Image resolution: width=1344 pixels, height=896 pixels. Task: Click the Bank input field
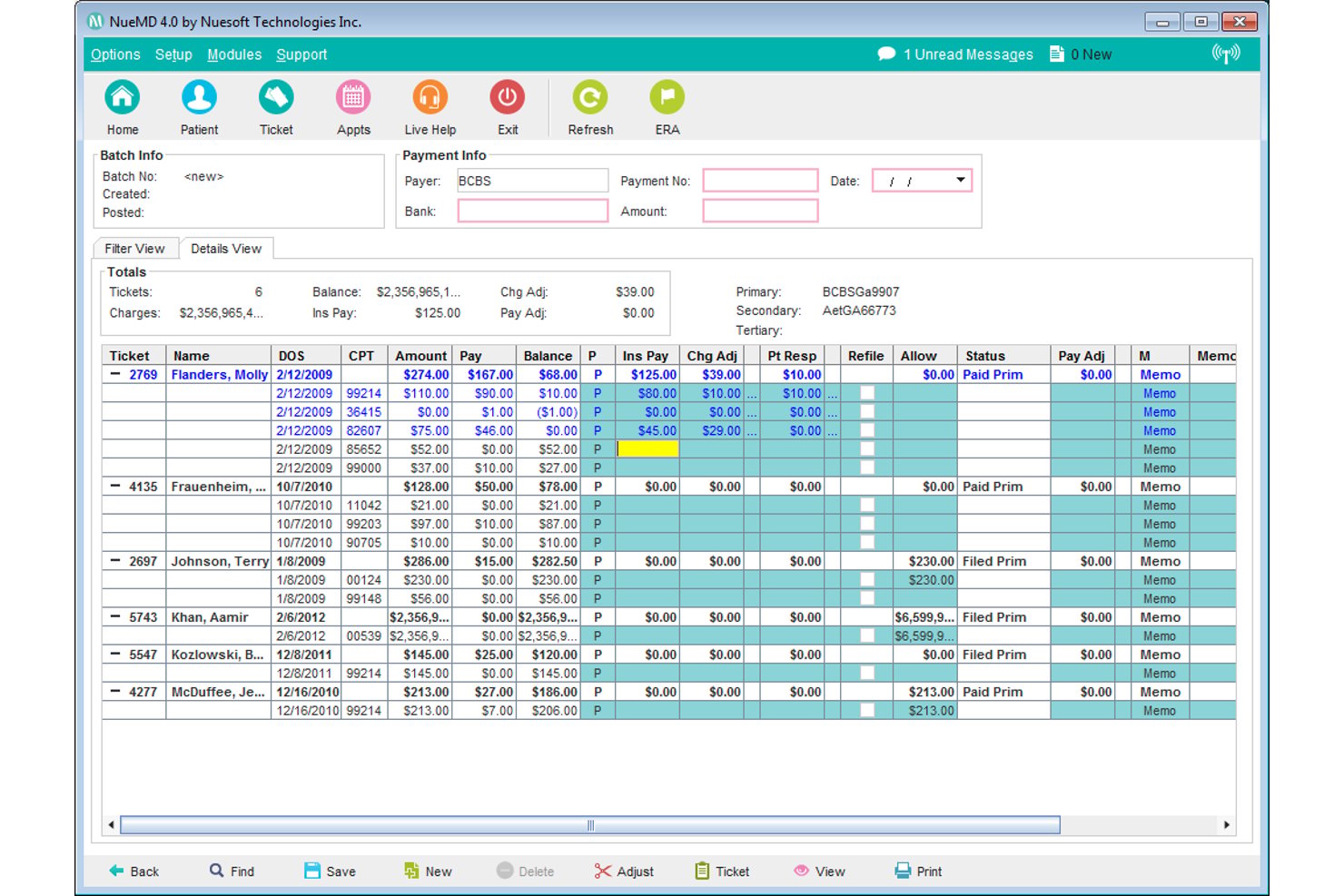532,211
